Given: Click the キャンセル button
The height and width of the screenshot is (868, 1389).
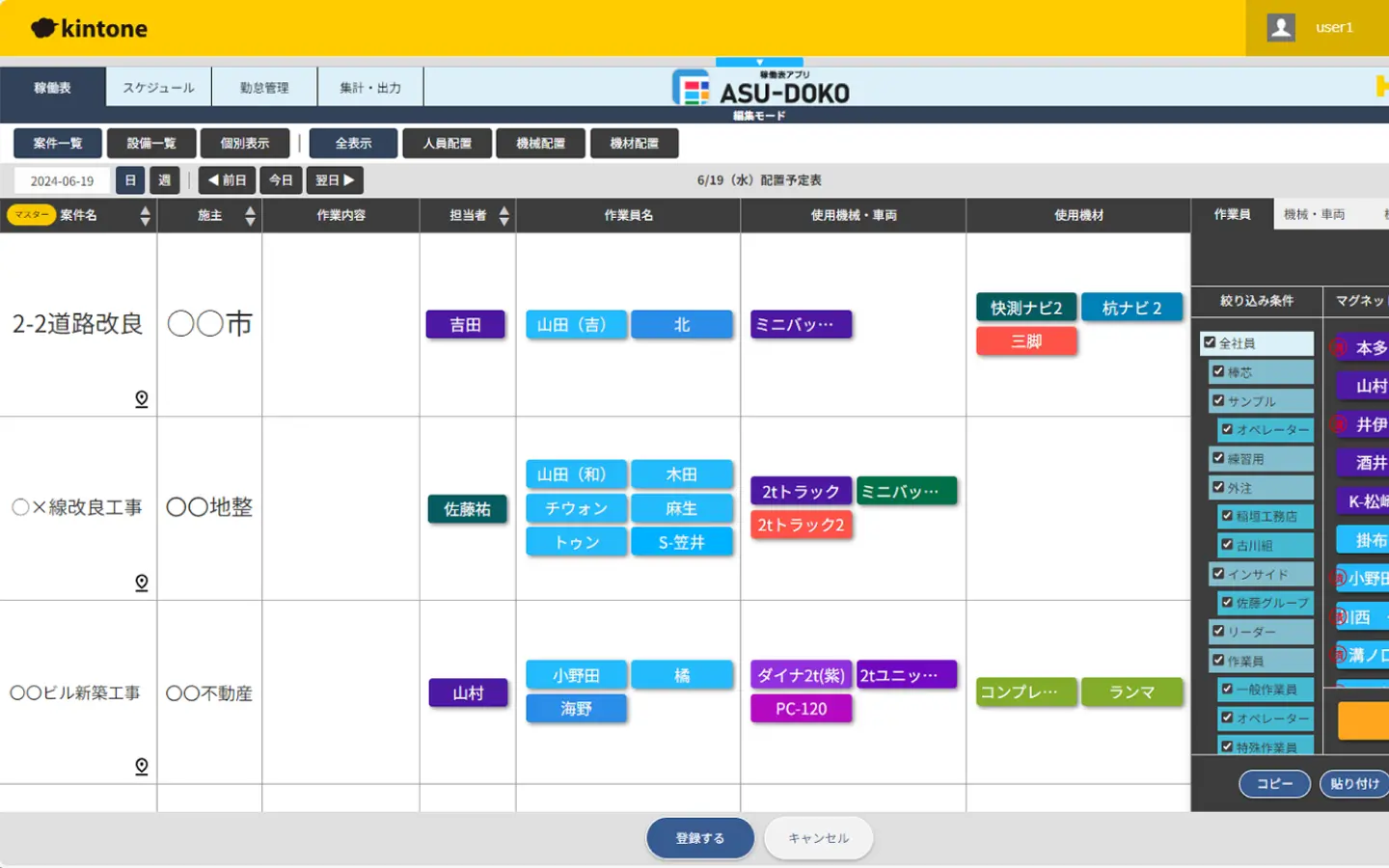Looking at the screenshot, I should click(818, 838).
